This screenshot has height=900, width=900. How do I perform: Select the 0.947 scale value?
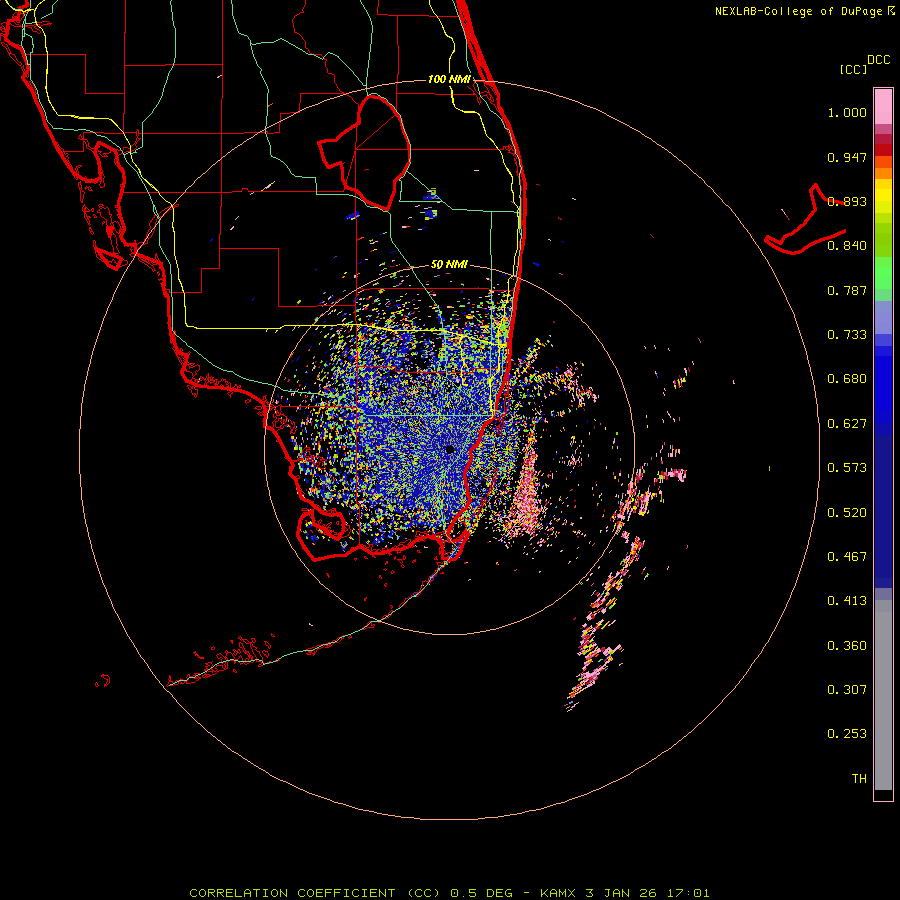(847, 157)
